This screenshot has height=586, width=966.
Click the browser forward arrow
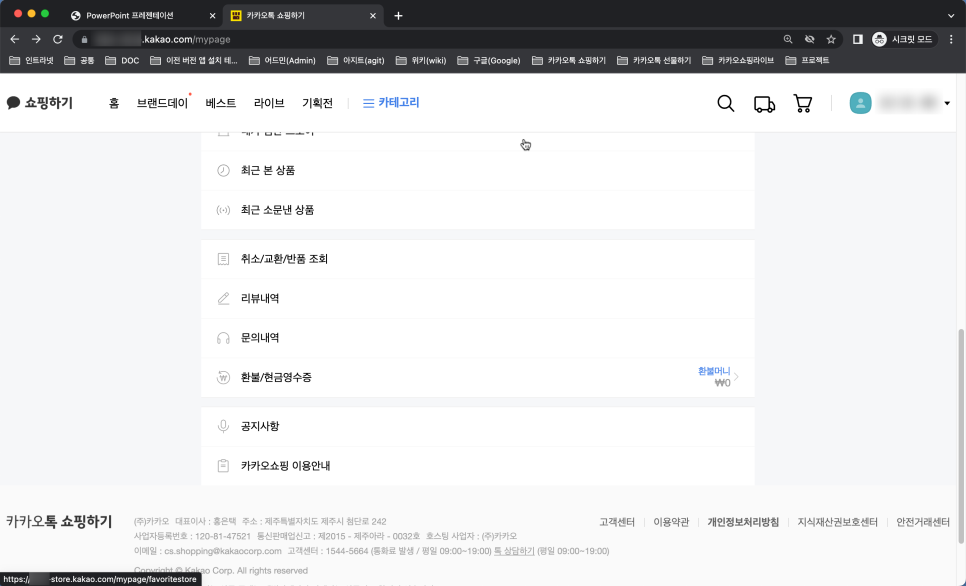click(x=36, y=39)
